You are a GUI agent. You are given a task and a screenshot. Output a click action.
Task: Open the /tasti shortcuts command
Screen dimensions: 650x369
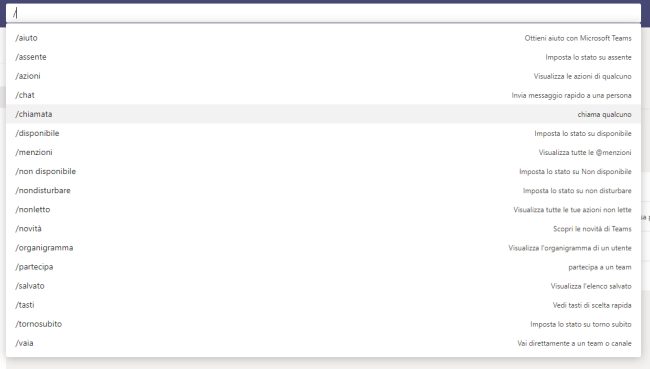click(x=323, y=305)
